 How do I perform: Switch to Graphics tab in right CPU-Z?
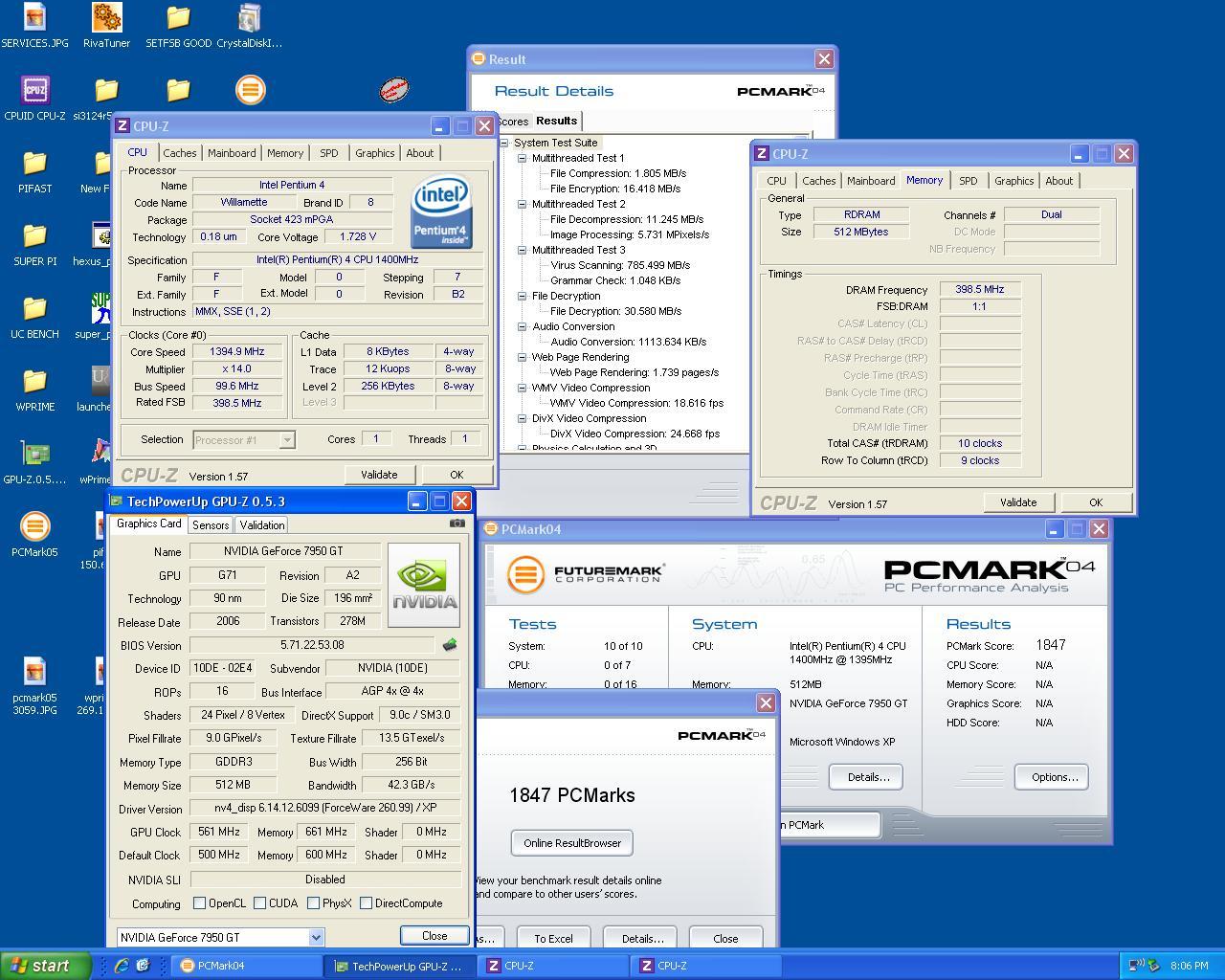pos(1013,181)
